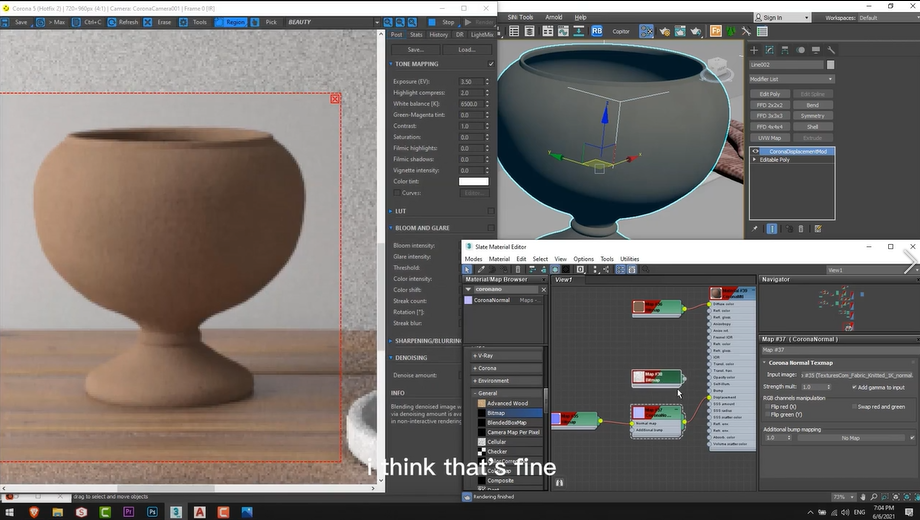Send render to Max with > Max
Viewport: 920px width, 520px height.
(x=52, y=22)
